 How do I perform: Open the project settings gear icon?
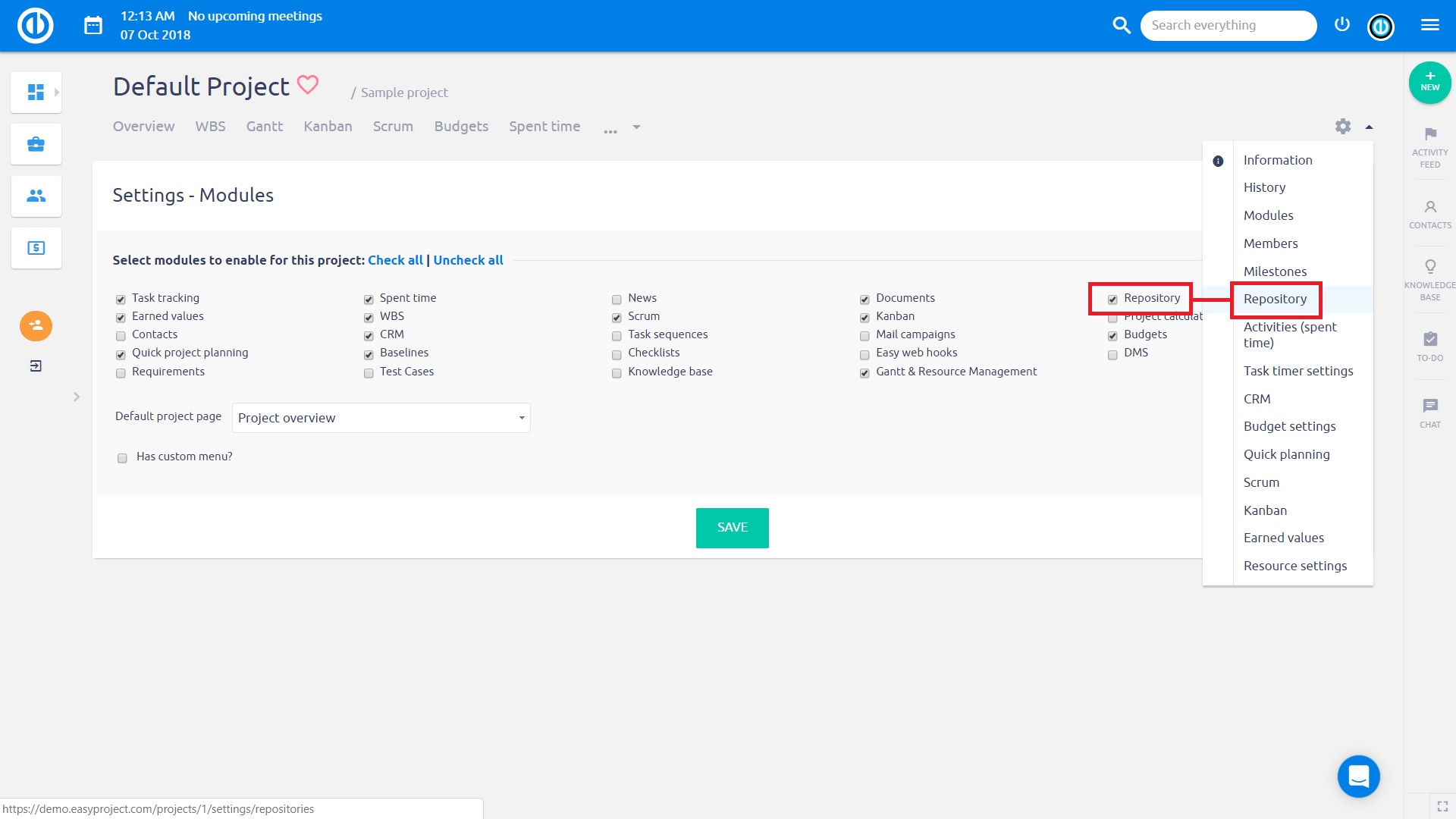click(1343, 126)
